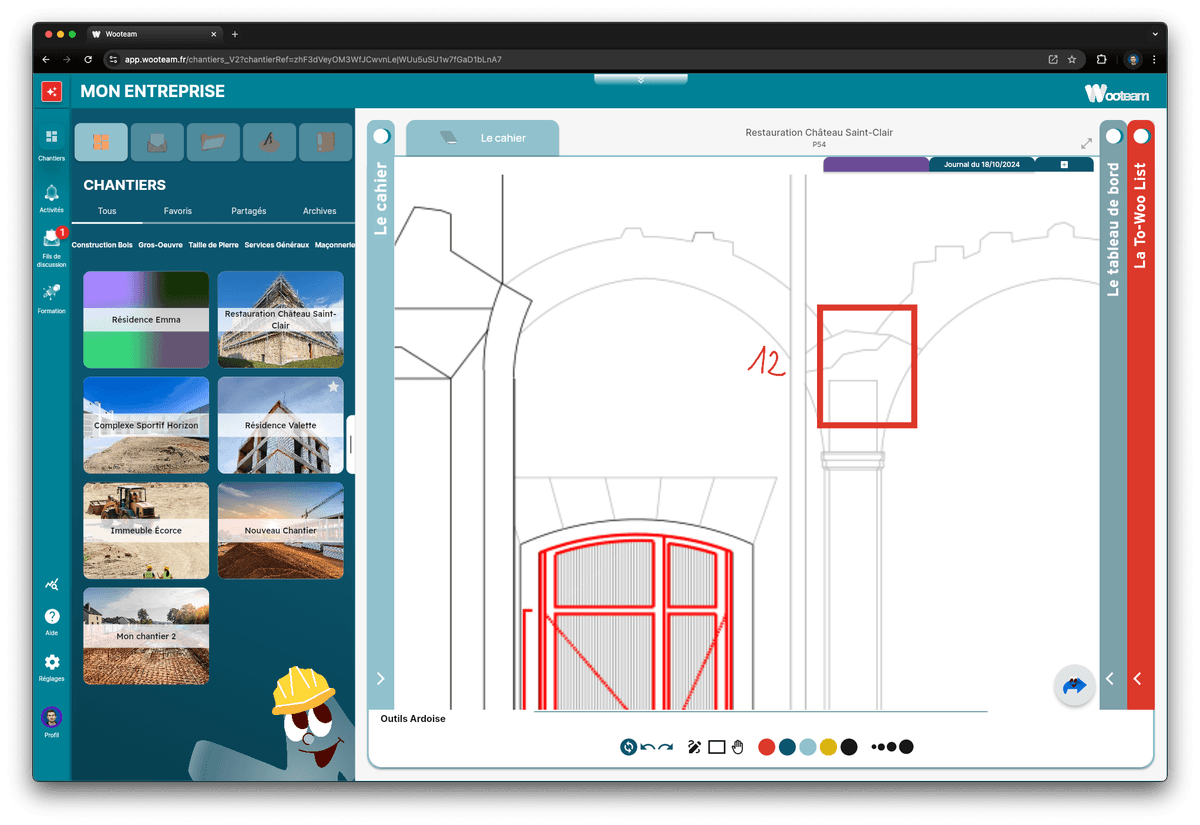1200x825 pixels.
Task: Choose the rectangle shape drawing tool
Action: click(x=716, y=747)
